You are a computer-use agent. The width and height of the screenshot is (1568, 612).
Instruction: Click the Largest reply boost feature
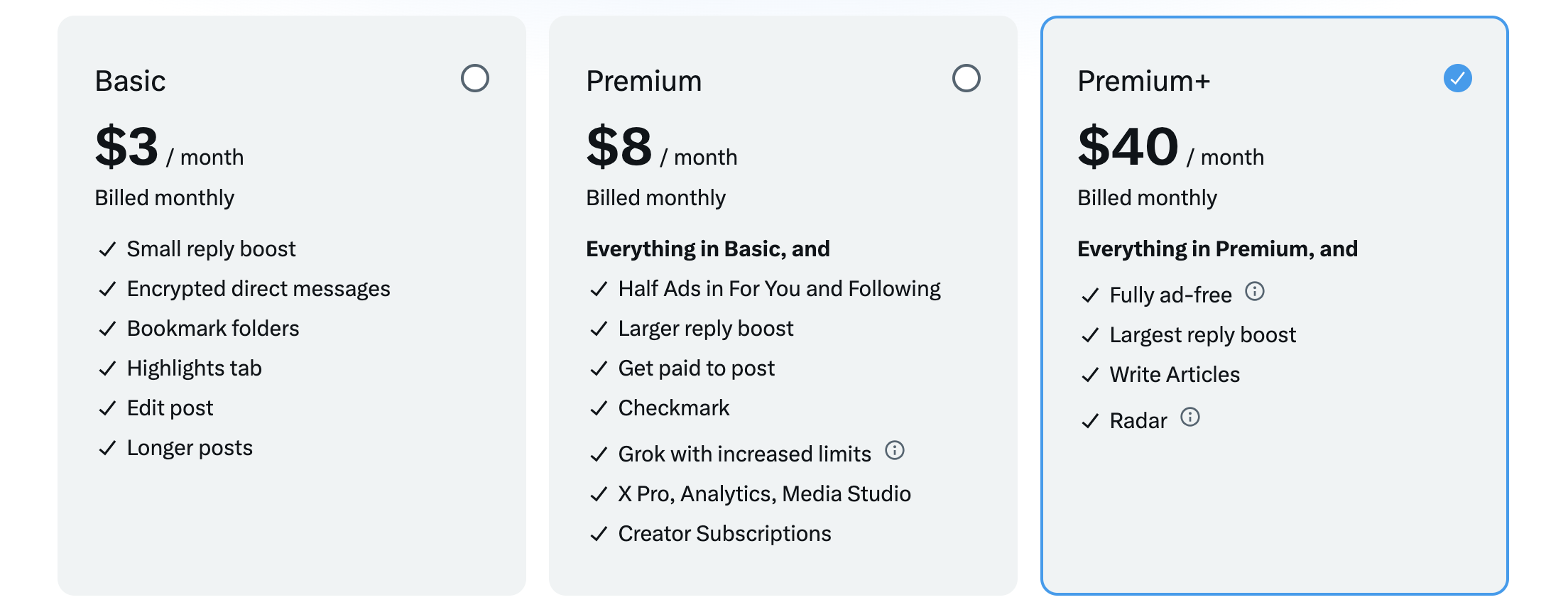(1202, 335)
